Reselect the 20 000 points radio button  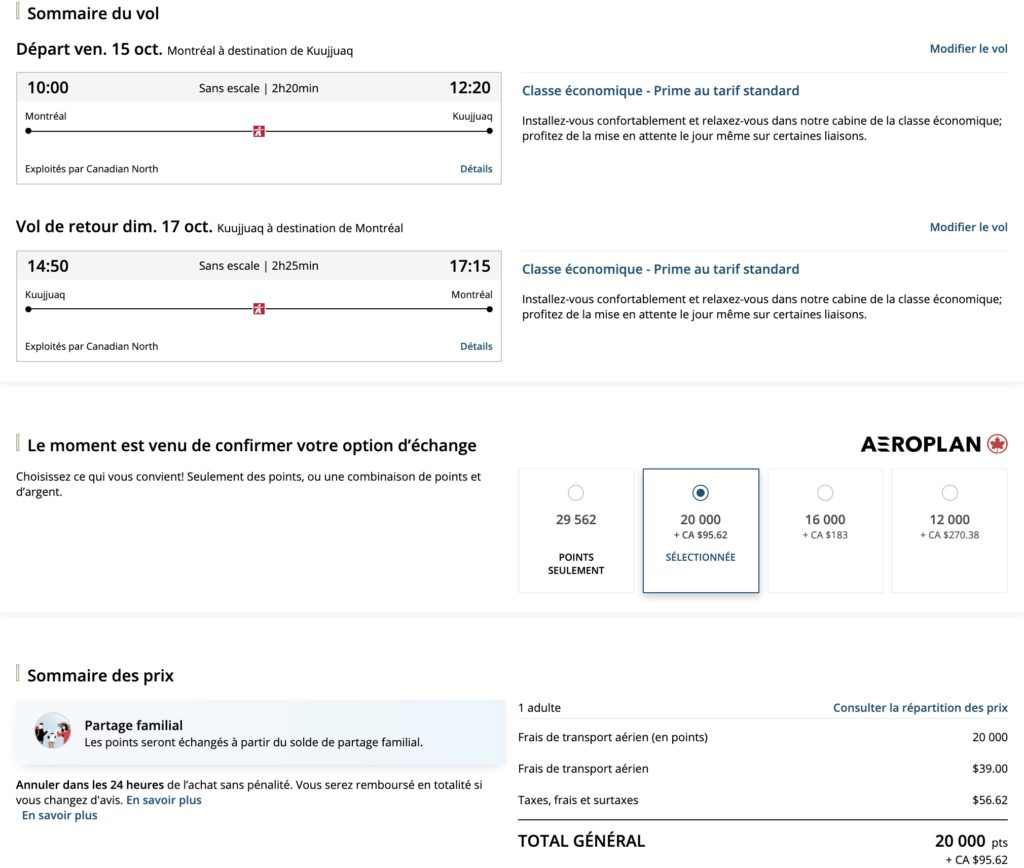700,492
